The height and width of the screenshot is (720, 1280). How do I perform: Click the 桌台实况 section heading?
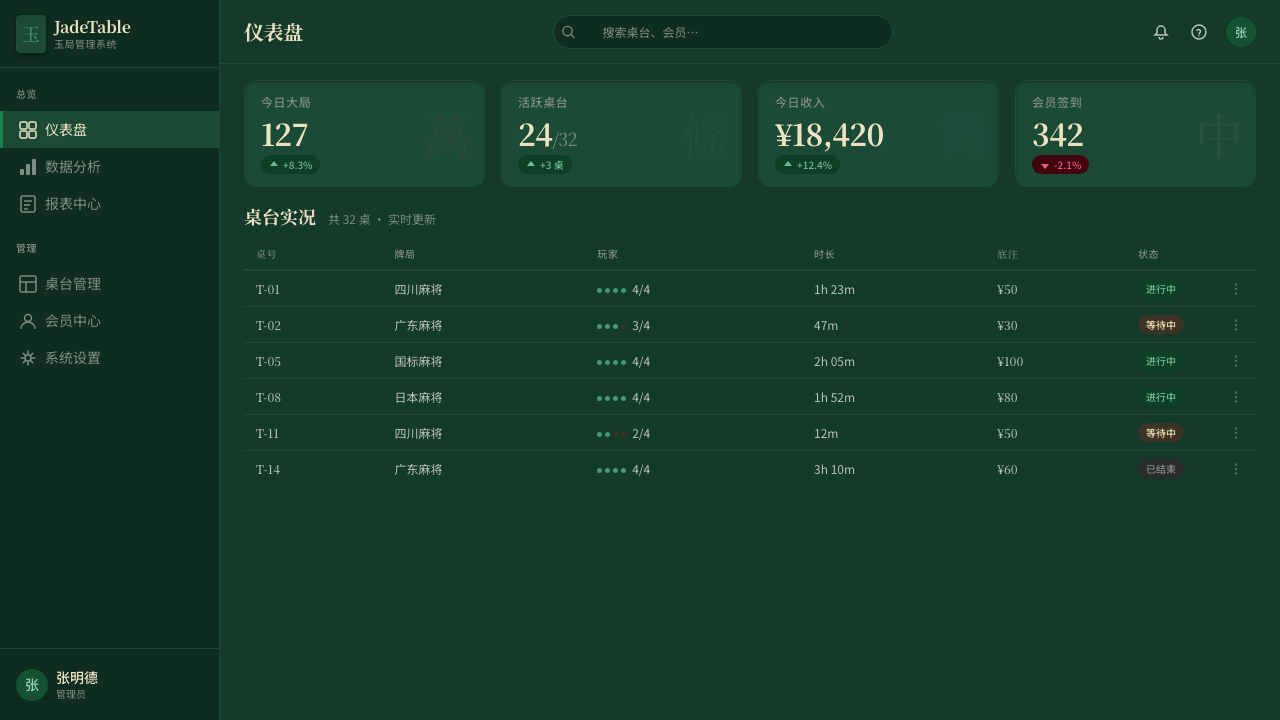tap(280, 217)
